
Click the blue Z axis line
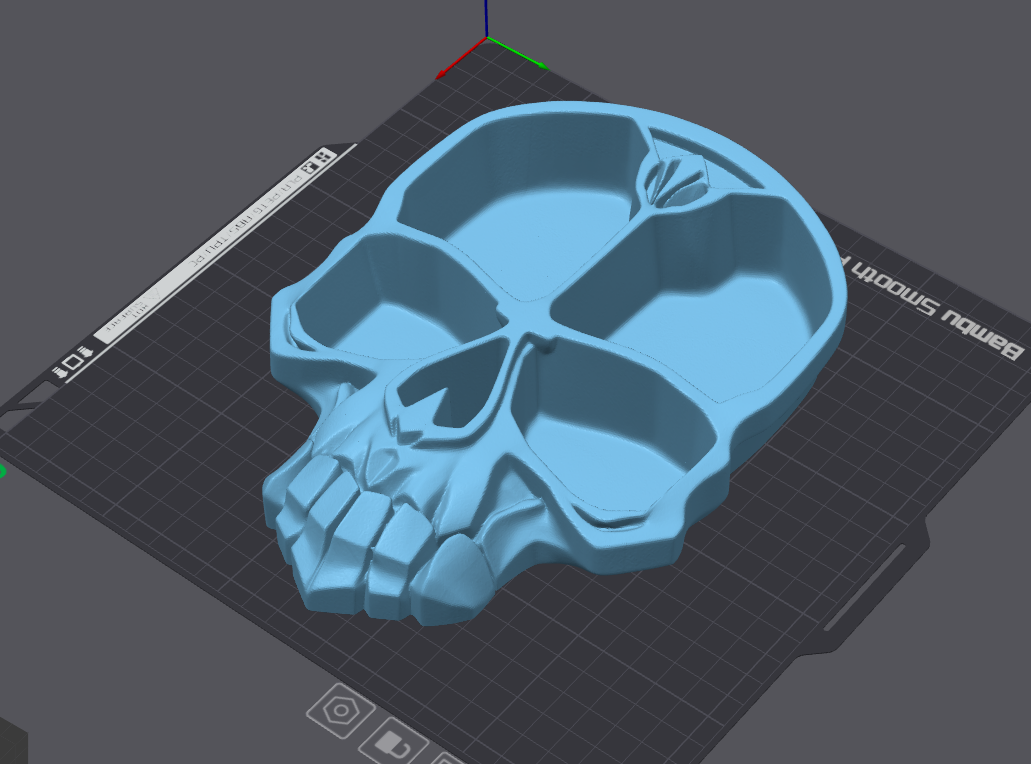(486, 16)
